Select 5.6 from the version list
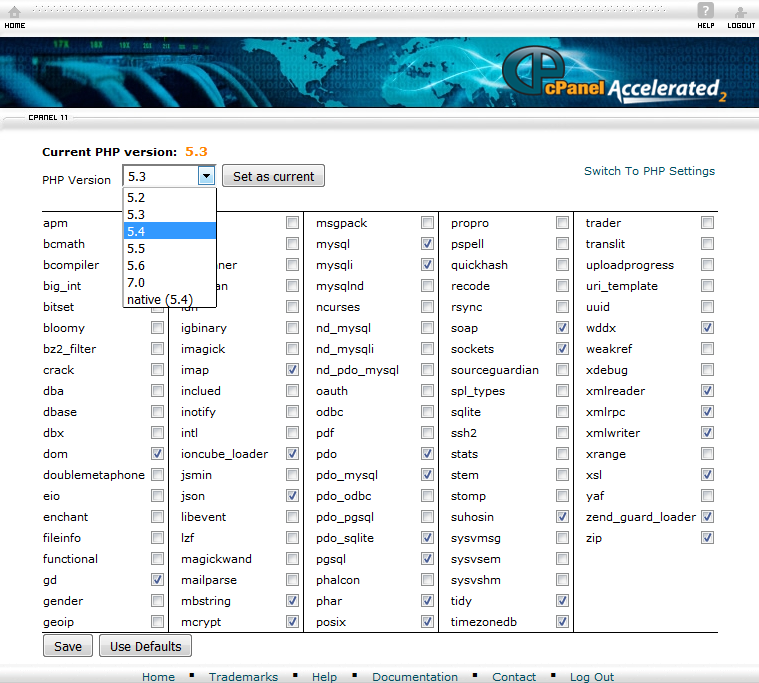Image resolution: width=759 pixels, height=683 pixels. 136,265
